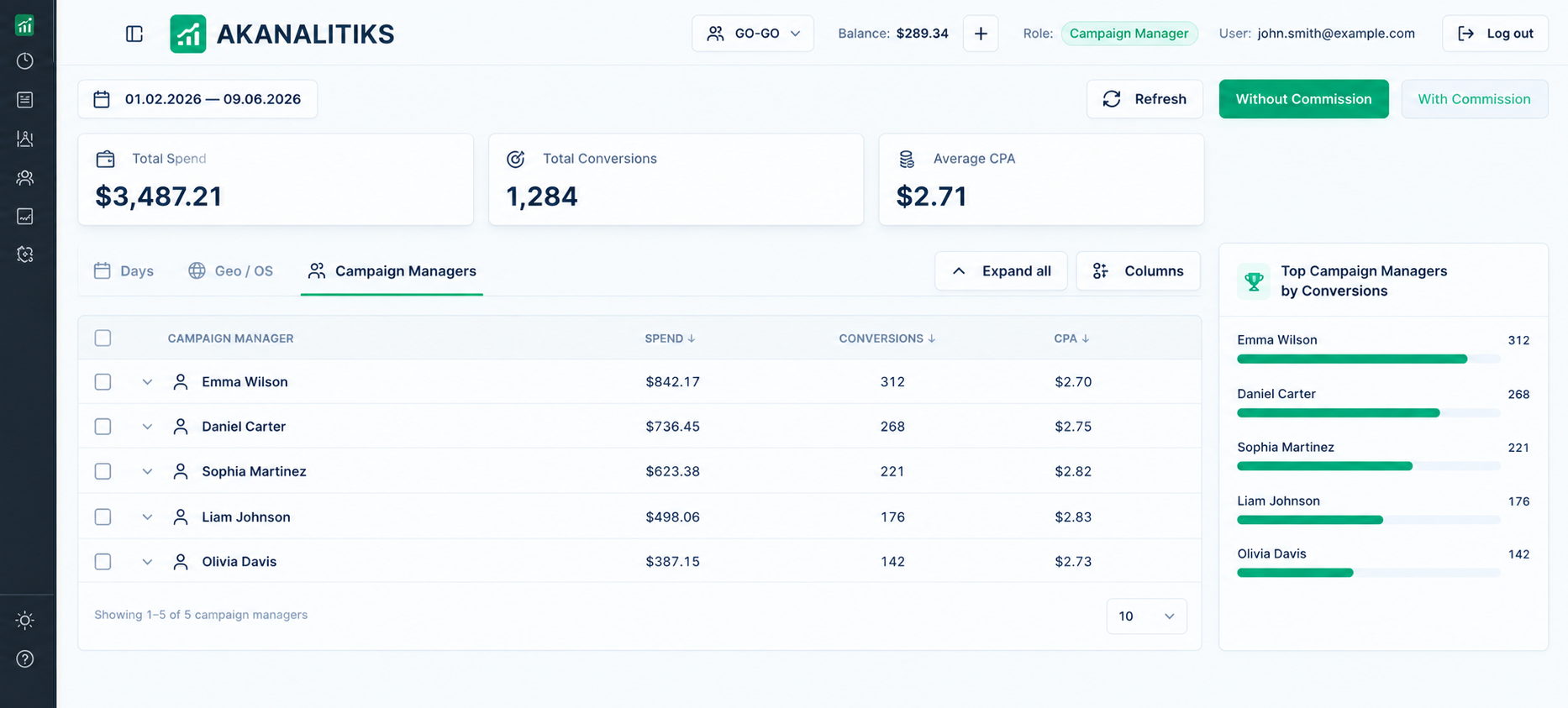Open the Columns settings button
Viewport: 1568px width, 708px height.
[1138, 271]
